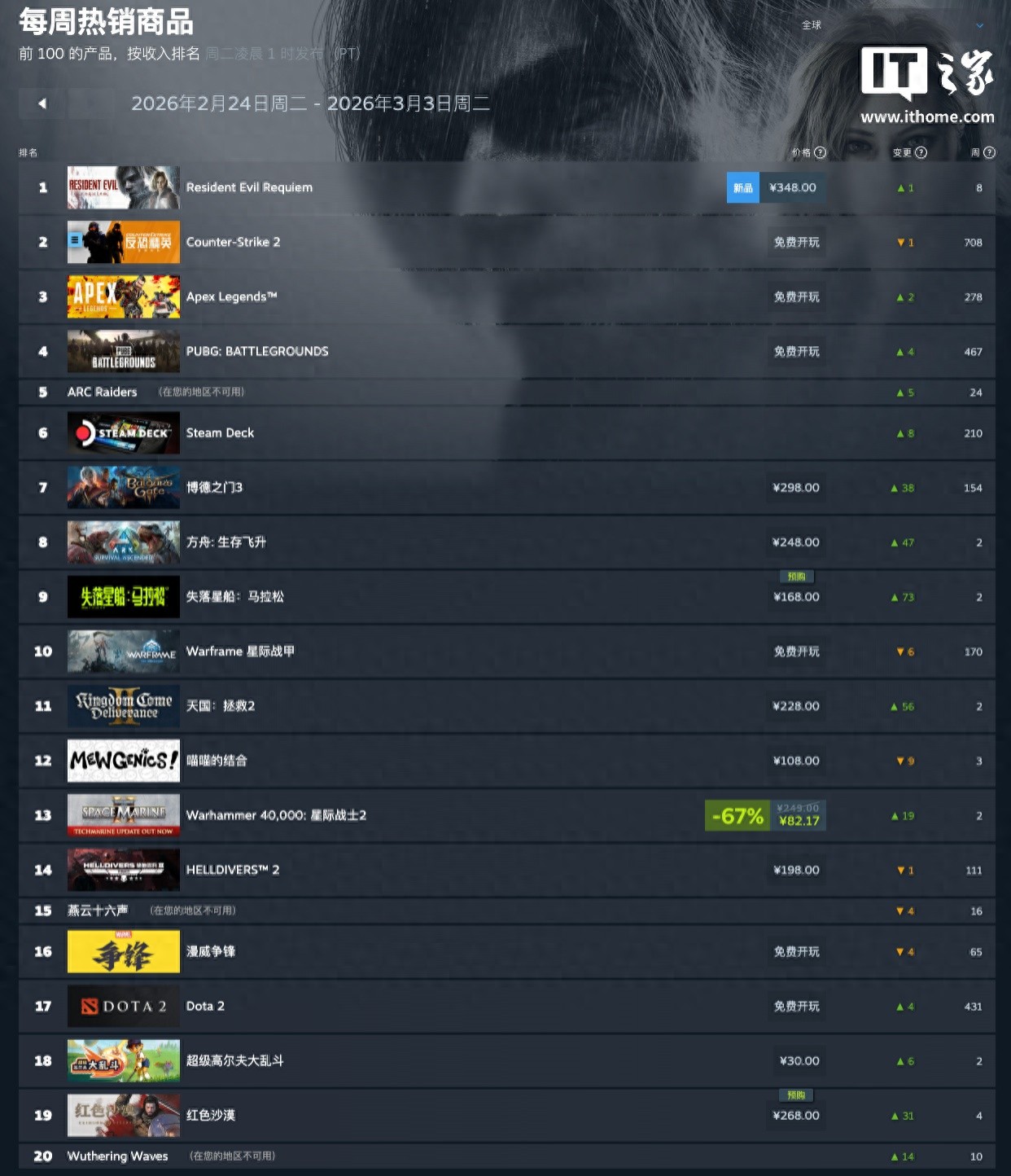Open the Counter-Strike 2 entry
This screenshot has height=1176, width=1011.
coord(506,242)
